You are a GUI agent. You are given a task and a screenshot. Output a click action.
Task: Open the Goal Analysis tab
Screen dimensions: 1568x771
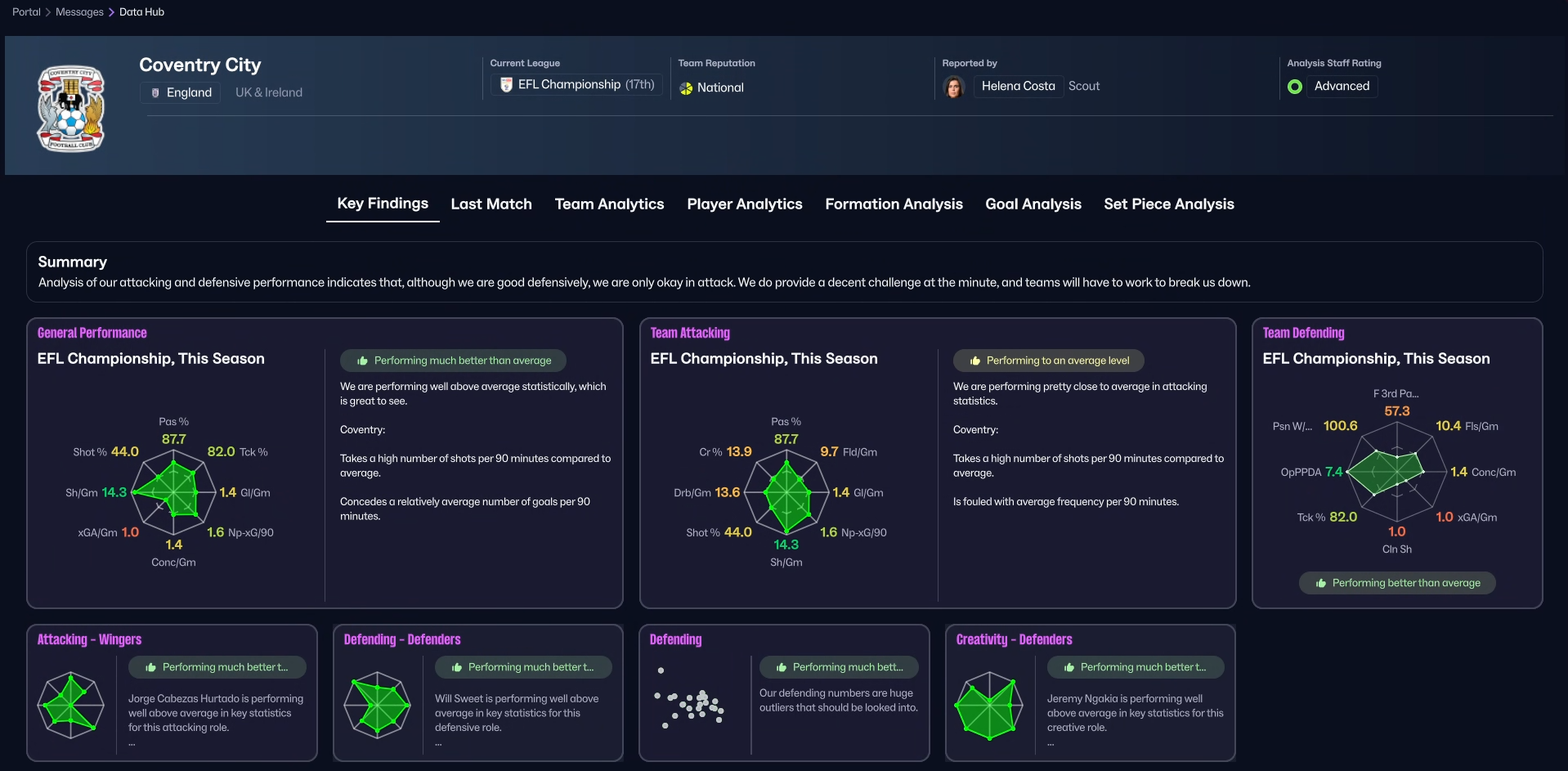[1033, 204]
